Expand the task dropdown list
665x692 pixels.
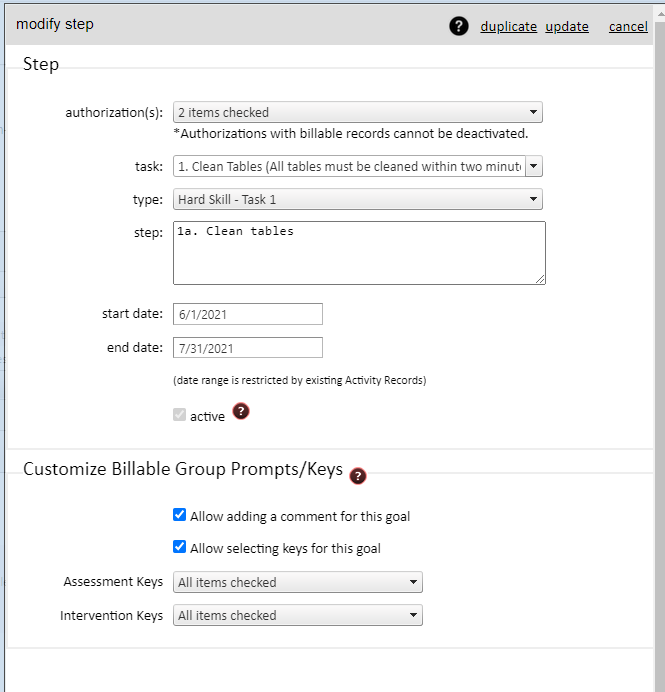pos(358,166)
